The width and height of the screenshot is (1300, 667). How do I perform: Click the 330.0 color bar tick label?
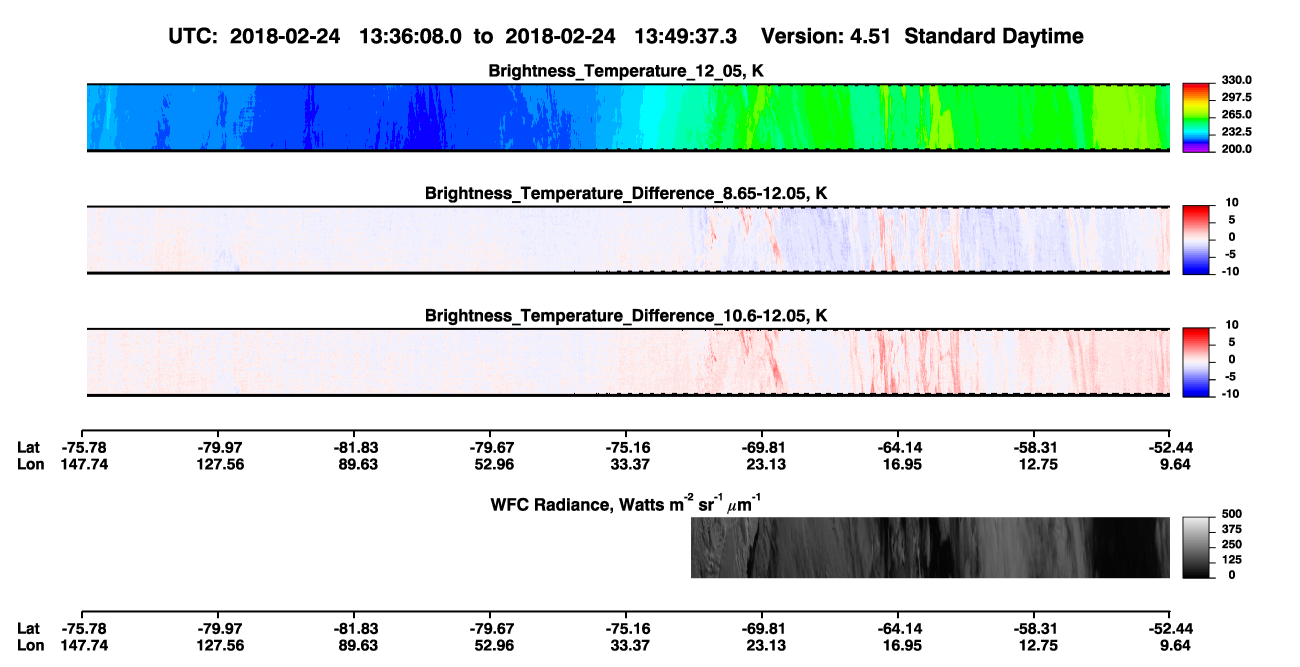coord(1237,80)
